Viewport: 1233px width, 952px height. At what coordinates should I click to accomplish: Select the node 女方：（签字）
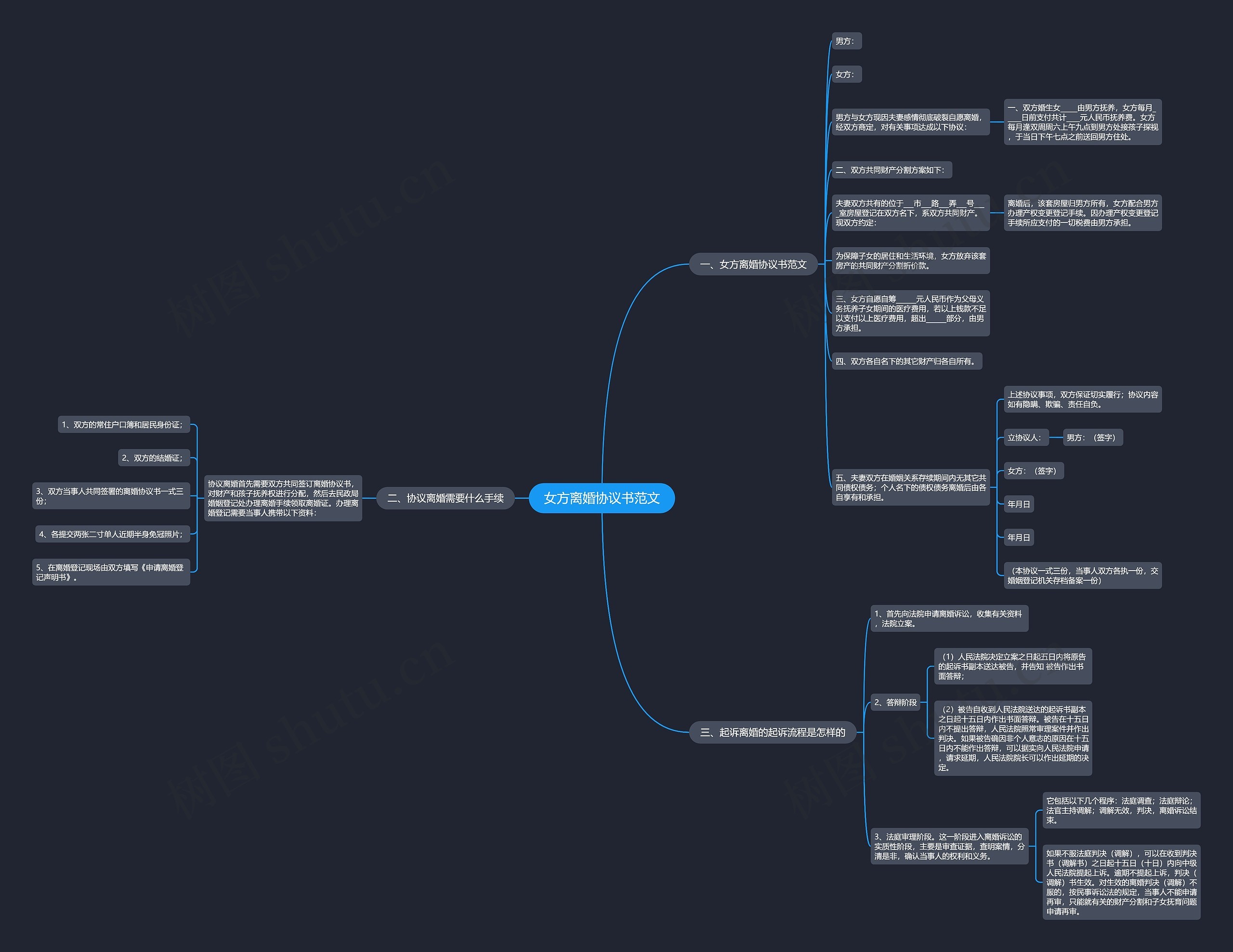pos(1034,470)
